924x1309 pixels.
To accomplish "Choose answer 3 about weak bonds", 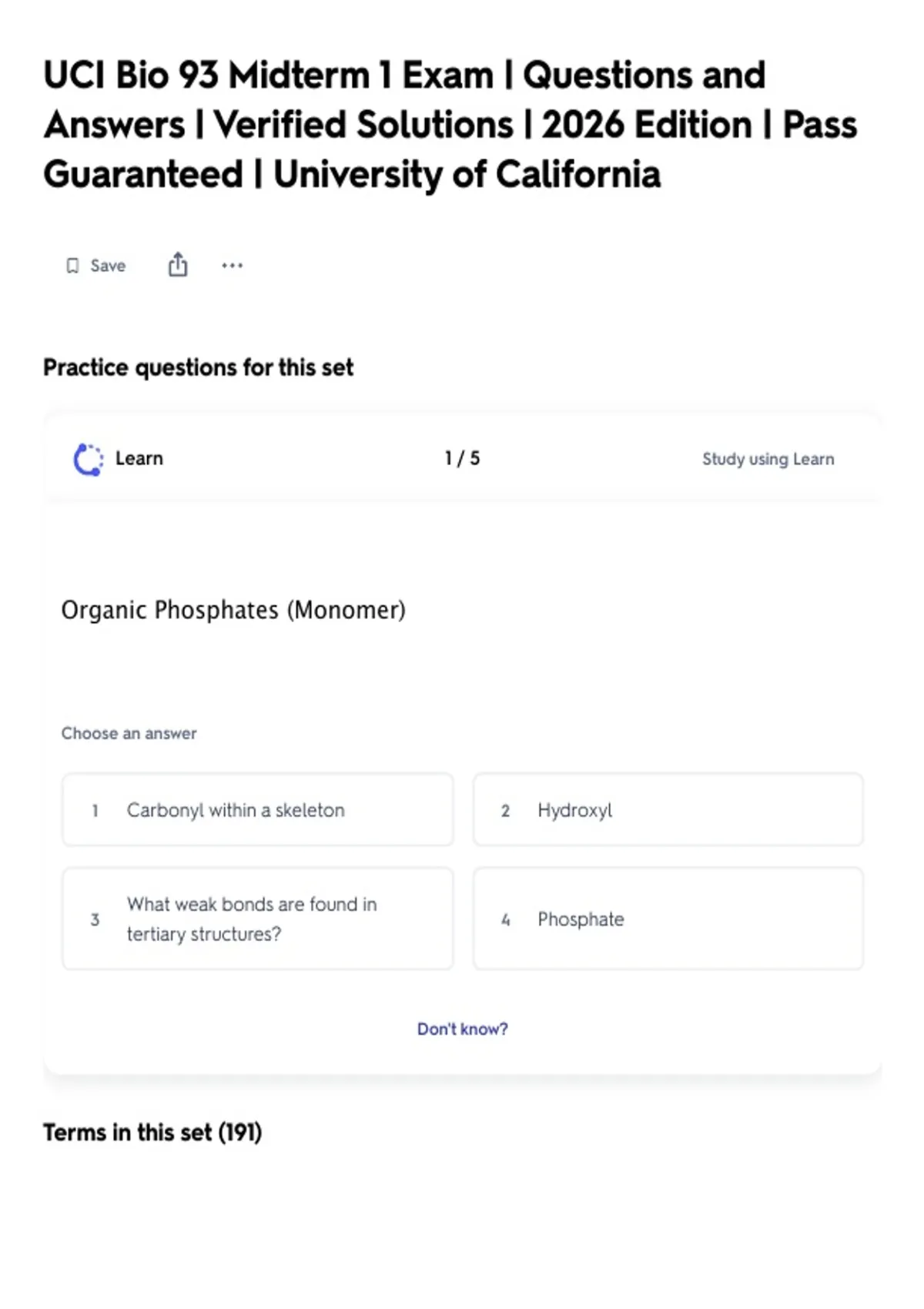I will (x=258, y=919).
